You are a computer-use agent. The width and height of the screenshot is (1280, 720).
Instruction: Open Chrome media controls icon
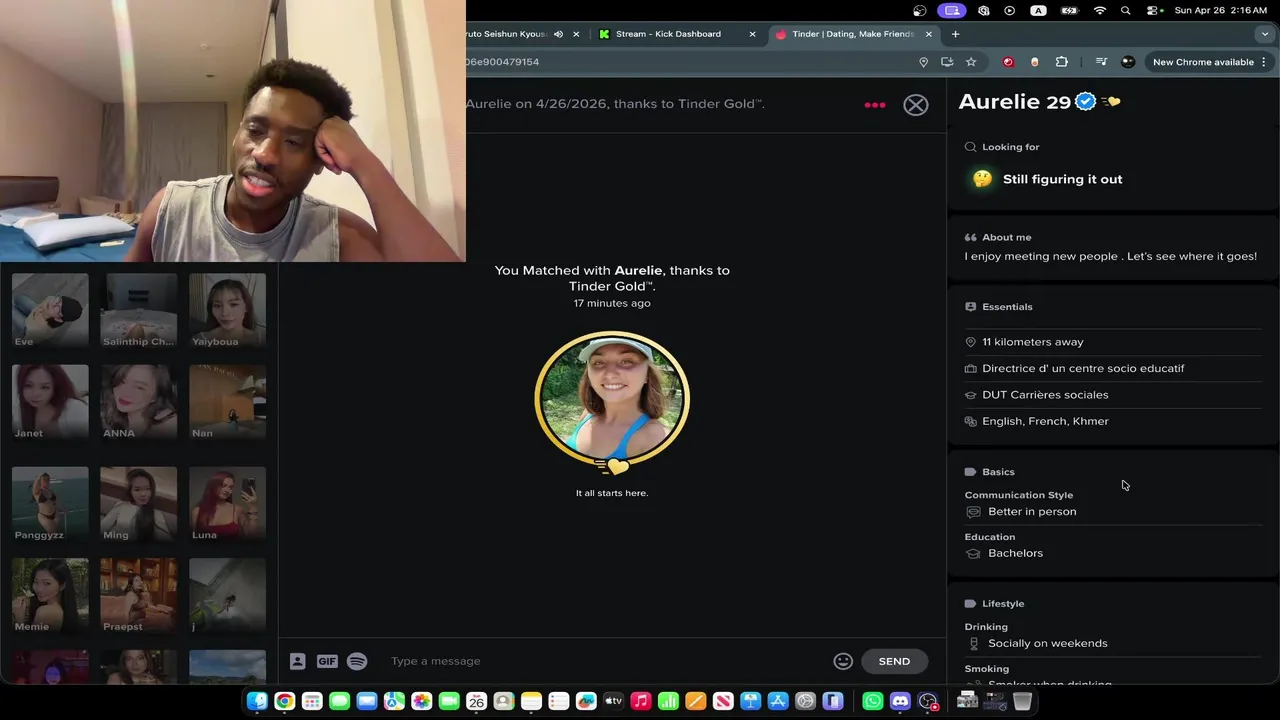[1101, 62]
